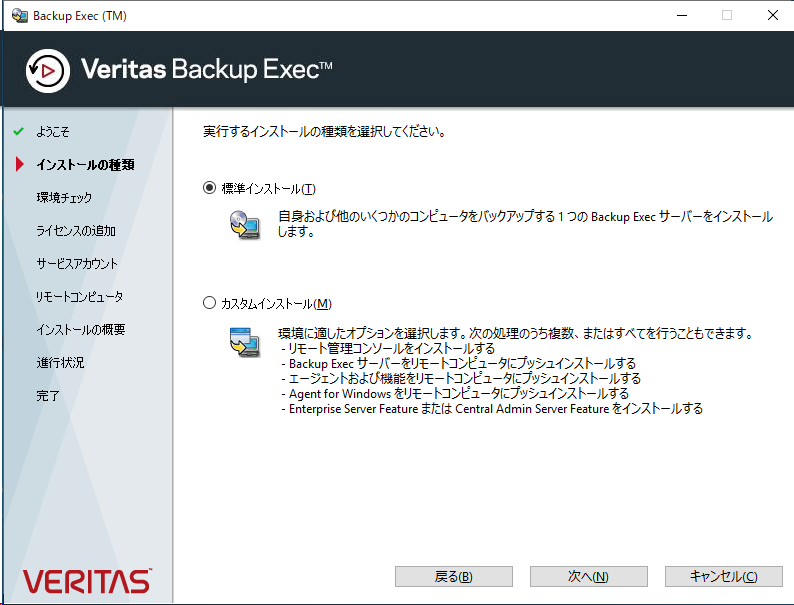Select the 進行状況 step
Screen dimensions: 794x605
(60, 362)
